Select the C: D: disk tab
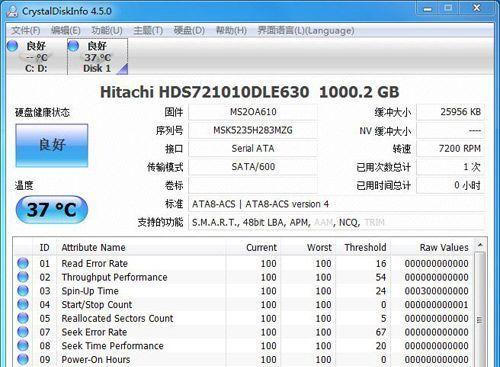The height and width of the screenshot is (367, 500). 36,57
